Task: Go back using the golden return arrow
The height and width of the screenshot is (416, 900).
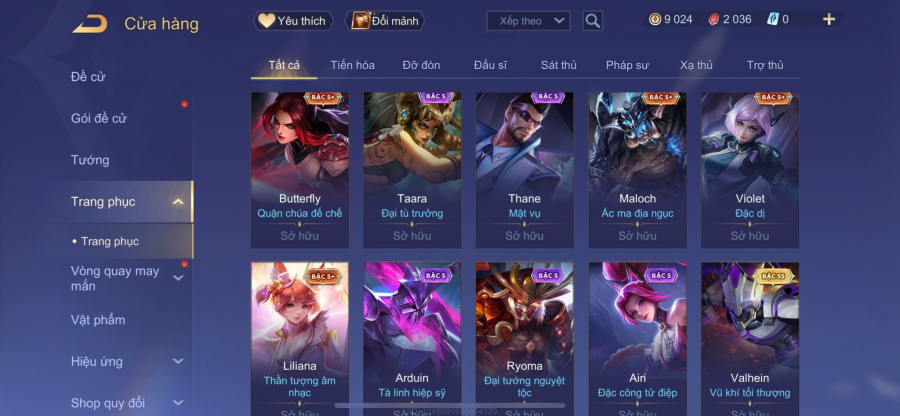Action: coord(90,24)
